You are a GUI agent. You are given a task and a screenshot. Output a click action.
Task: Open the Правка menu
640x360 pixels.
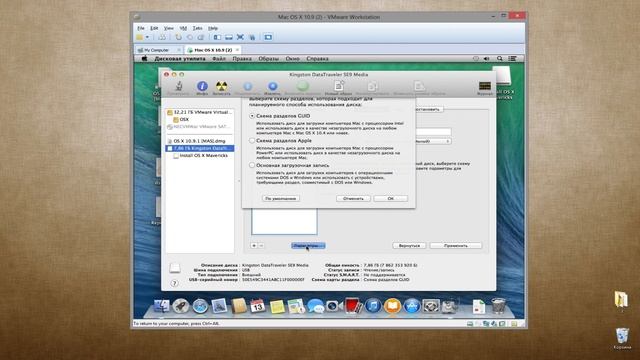coord(242,59)
